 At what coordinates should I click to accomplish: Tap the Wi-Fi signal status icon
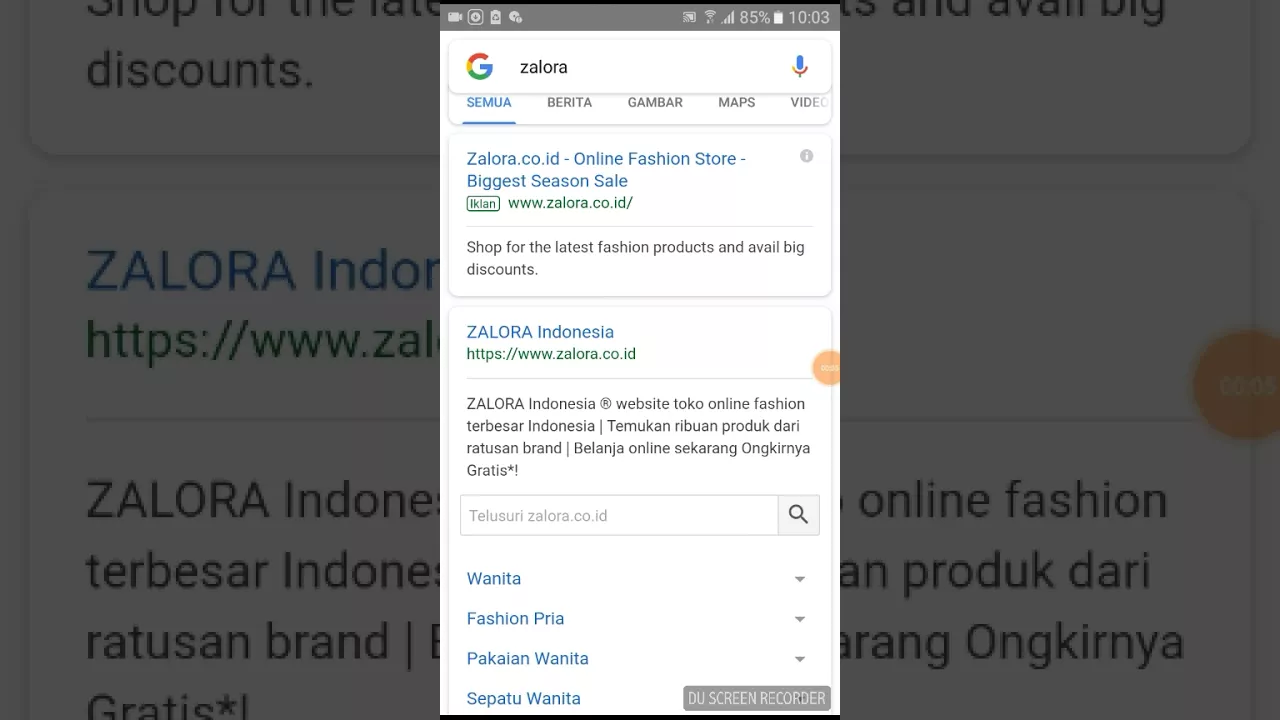710,17
